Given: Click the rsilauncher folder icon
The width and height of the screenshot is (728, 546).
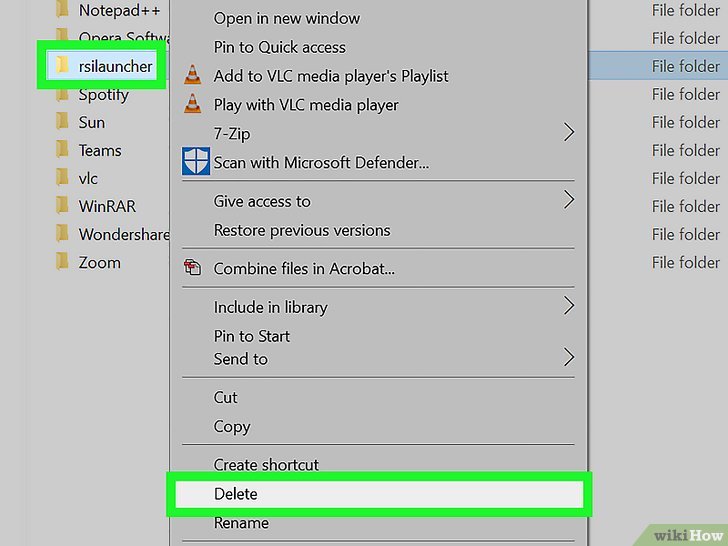Looking at the screenshot, I should [x=62, y=66].
